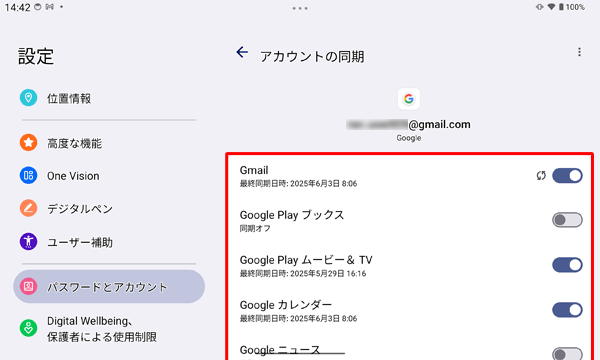Tap the Wi-Fi status icon
Viewport: 600px width, 360px height.
(551, 7)
